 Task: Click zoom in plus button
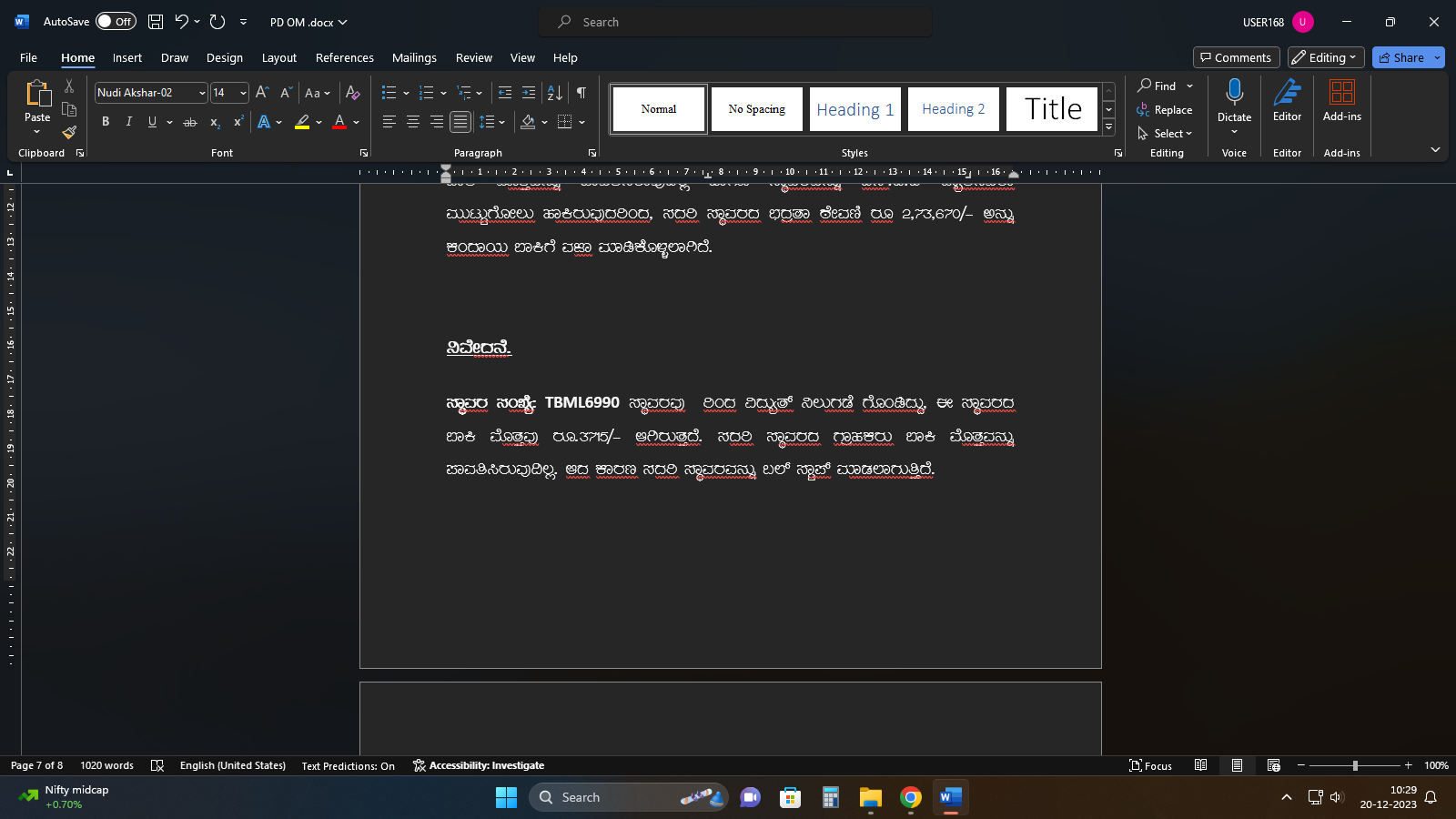(x=1409, y=765)
